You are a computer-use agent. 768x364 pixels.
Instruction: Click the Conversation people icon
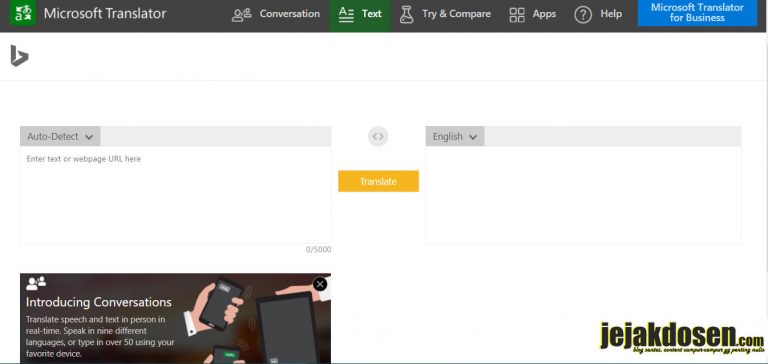pos(241,15)
